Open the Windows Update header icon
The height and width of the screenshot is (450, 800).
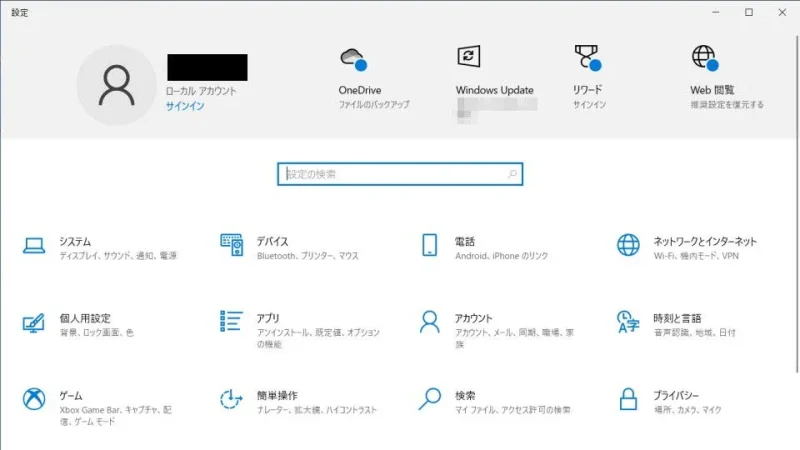tap(468, 57)
